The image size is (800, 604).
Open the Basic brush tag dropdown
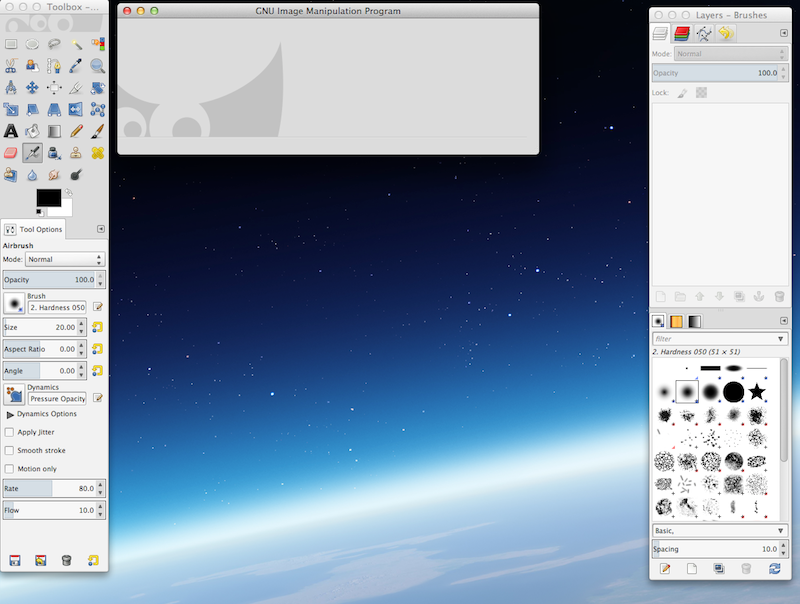click(x=718, y=530)
